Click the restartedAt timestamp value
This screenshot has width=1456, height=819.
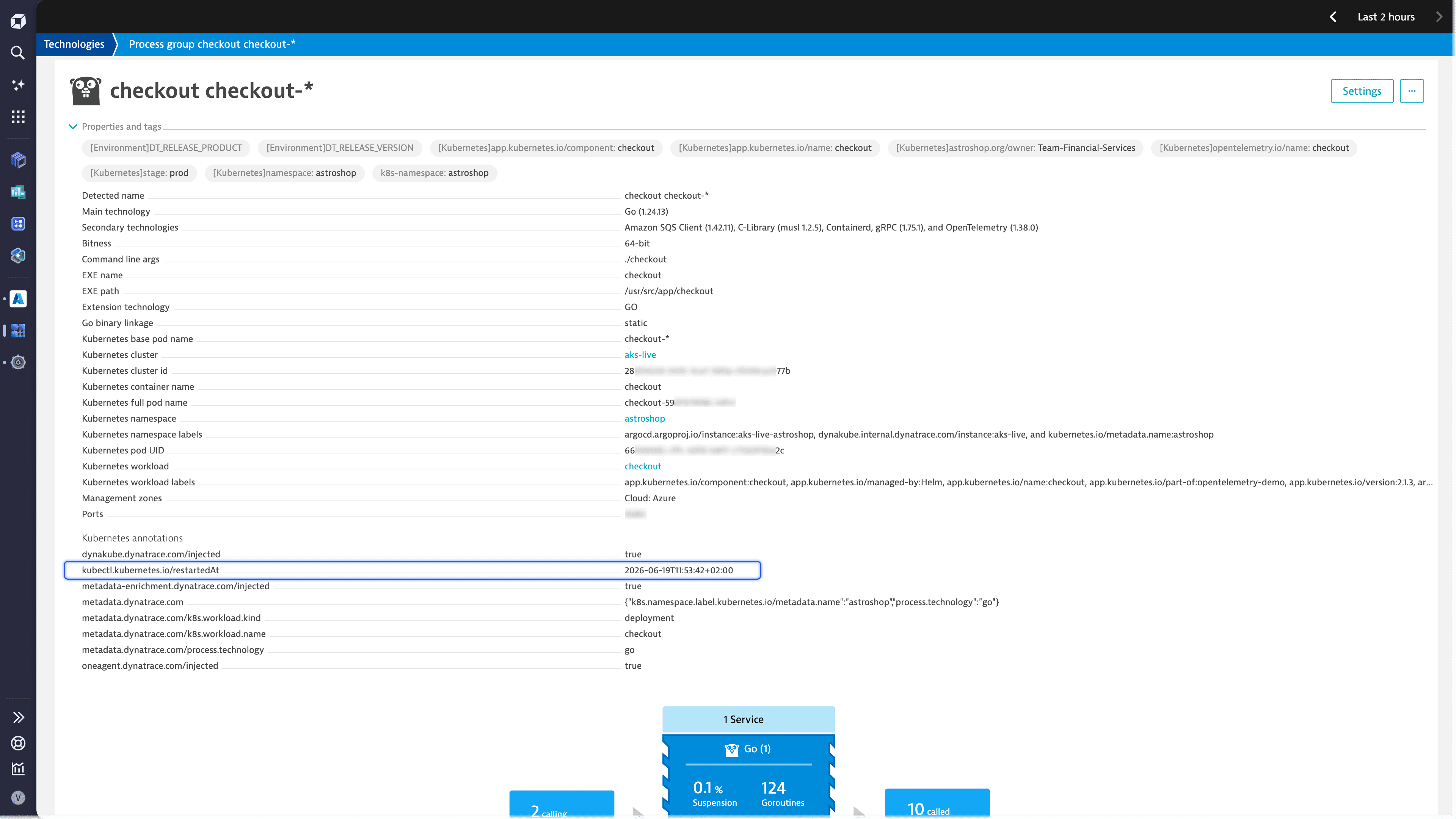click(x=678, y=570)
